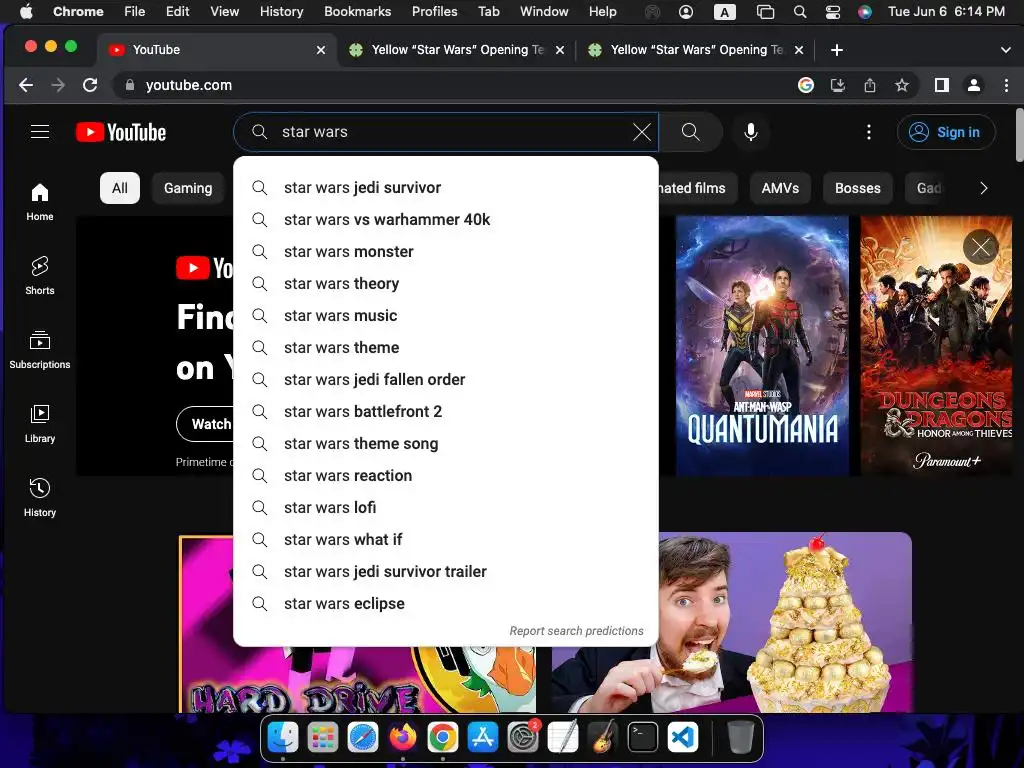Open YouTube settings three-dot menu

[x=869, y=132]
